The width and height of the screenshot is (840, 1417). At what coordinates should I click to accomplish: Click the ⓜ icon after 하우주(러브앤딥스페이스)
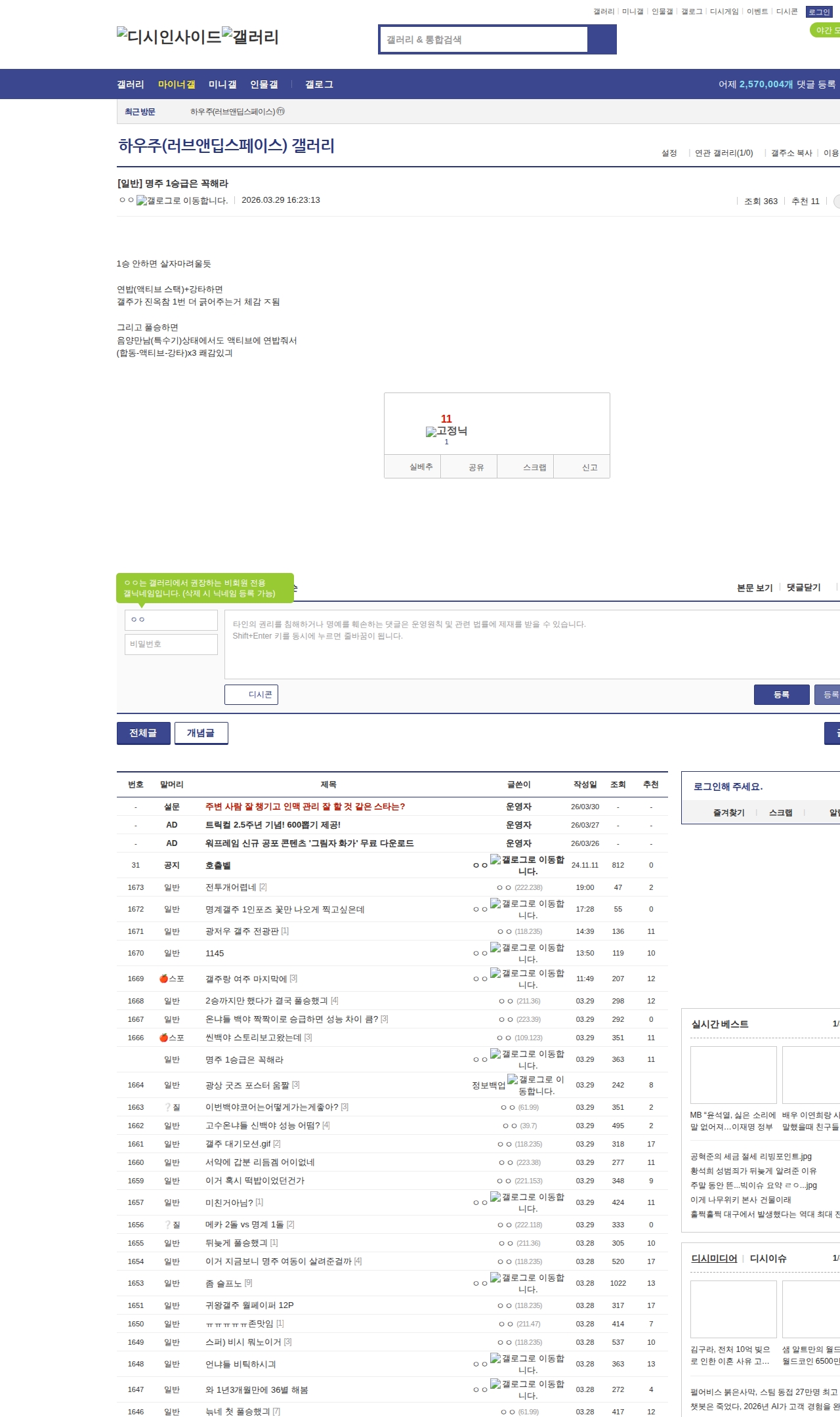(x=281, y=112)
